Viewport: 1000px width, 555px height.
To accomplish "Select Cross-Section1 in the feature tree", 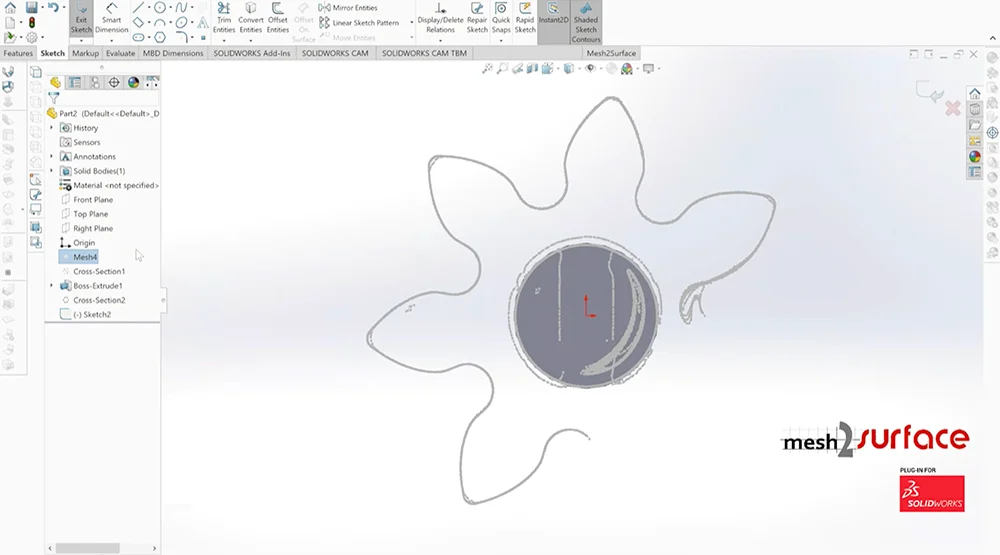I will [98, 272].
